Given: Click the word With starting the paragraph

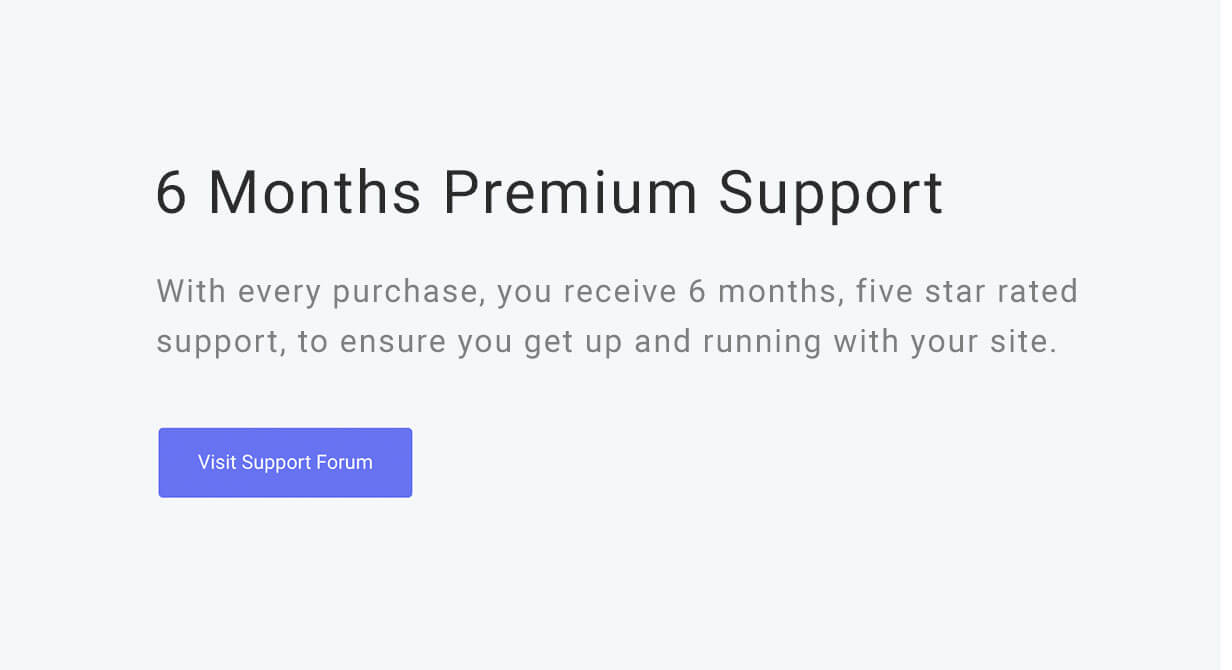Looking at the screenshot, I should (x=192, y=291).
